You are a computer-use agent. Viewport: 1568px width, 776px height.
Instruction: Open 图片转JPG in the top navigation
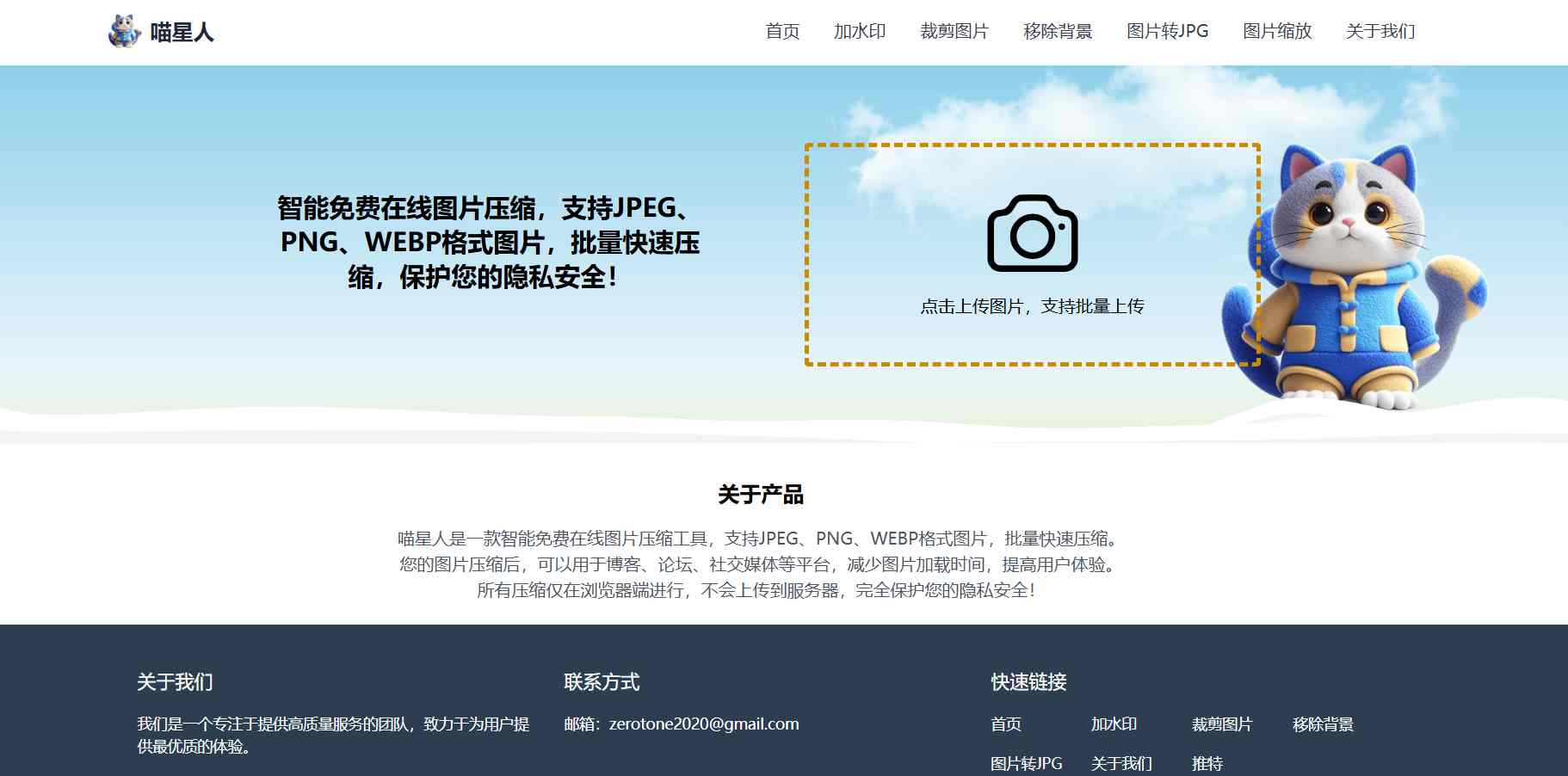click(x=1167, y=32)
